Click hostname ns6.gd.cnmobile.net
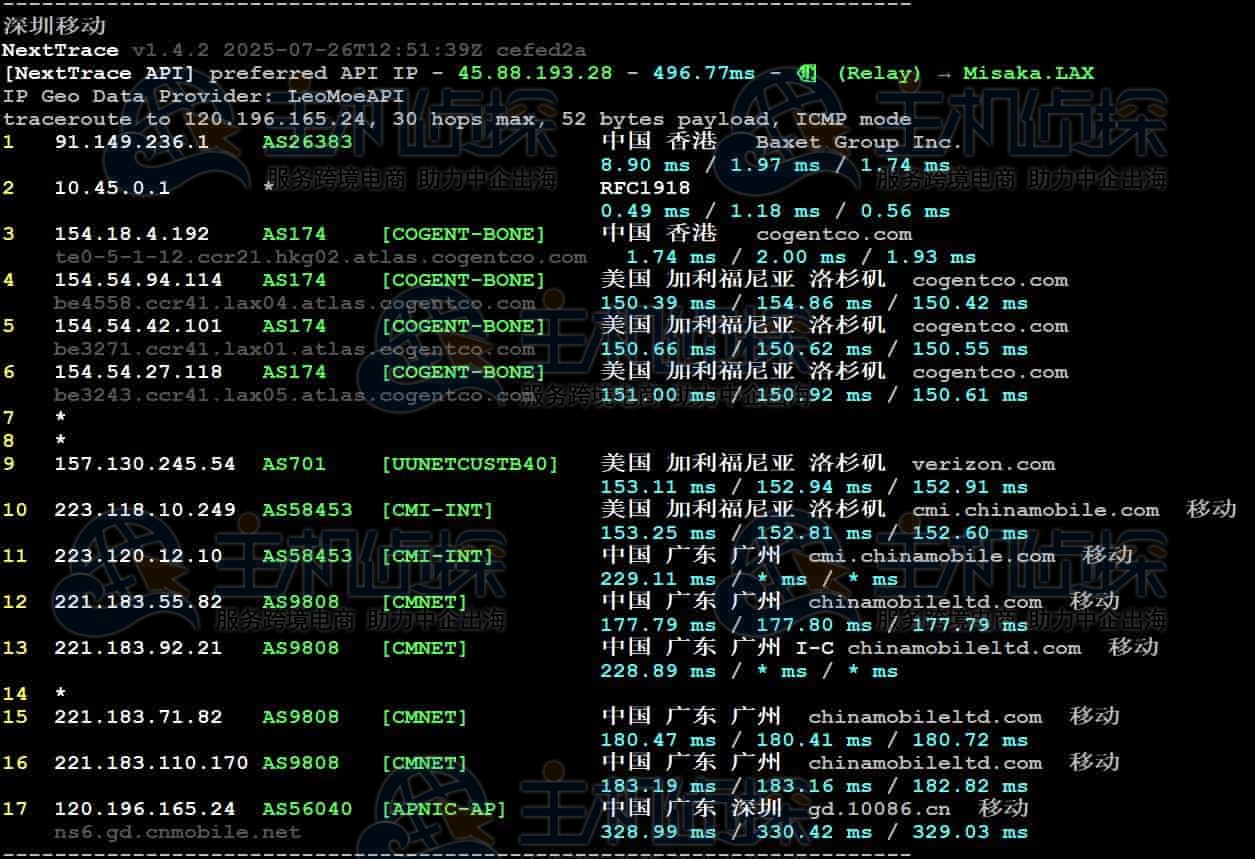 click(x=177, y=832)
